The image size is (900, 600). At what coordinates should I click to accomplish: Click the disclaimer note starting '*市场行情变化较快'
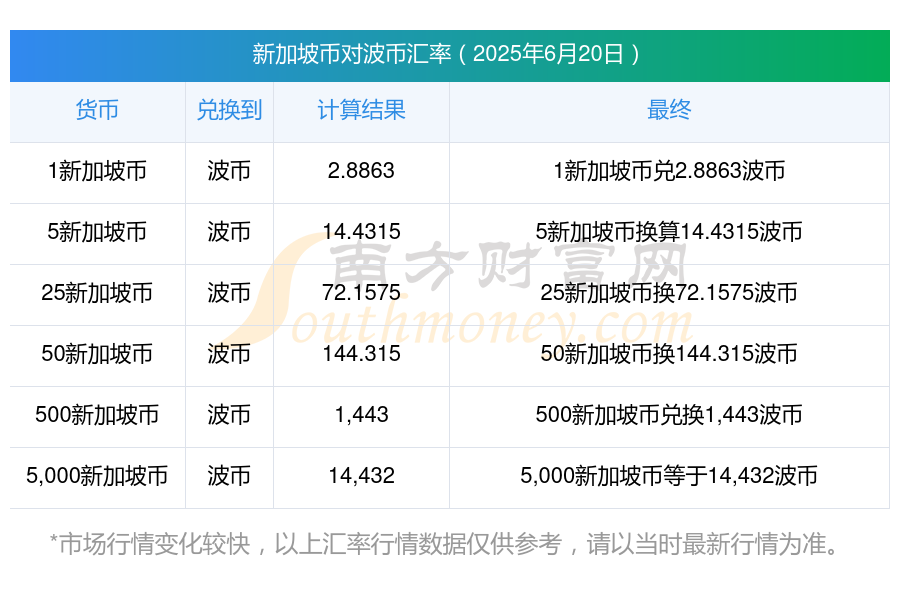[446, 544]
